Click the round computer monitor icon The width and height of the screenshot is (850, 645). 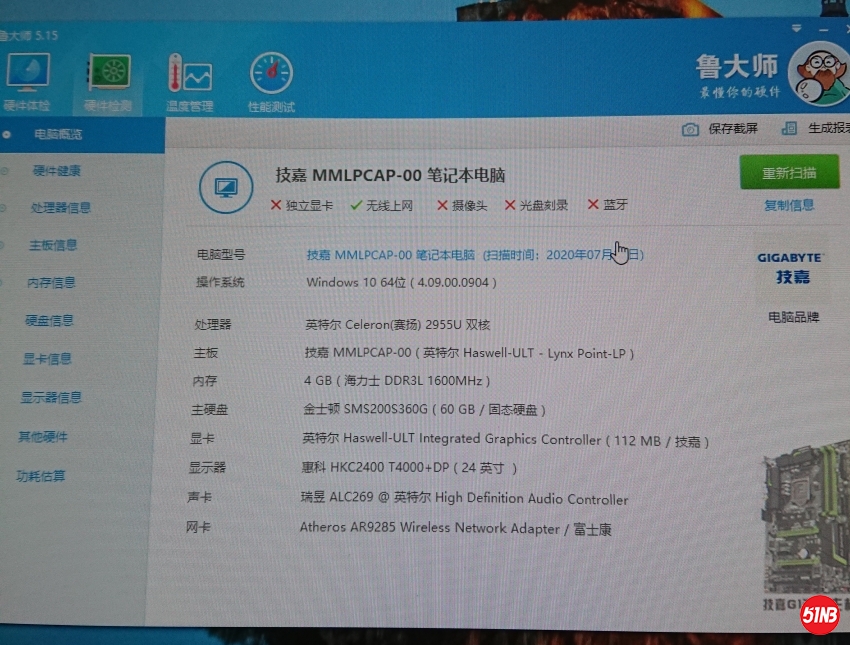point(225,186)
